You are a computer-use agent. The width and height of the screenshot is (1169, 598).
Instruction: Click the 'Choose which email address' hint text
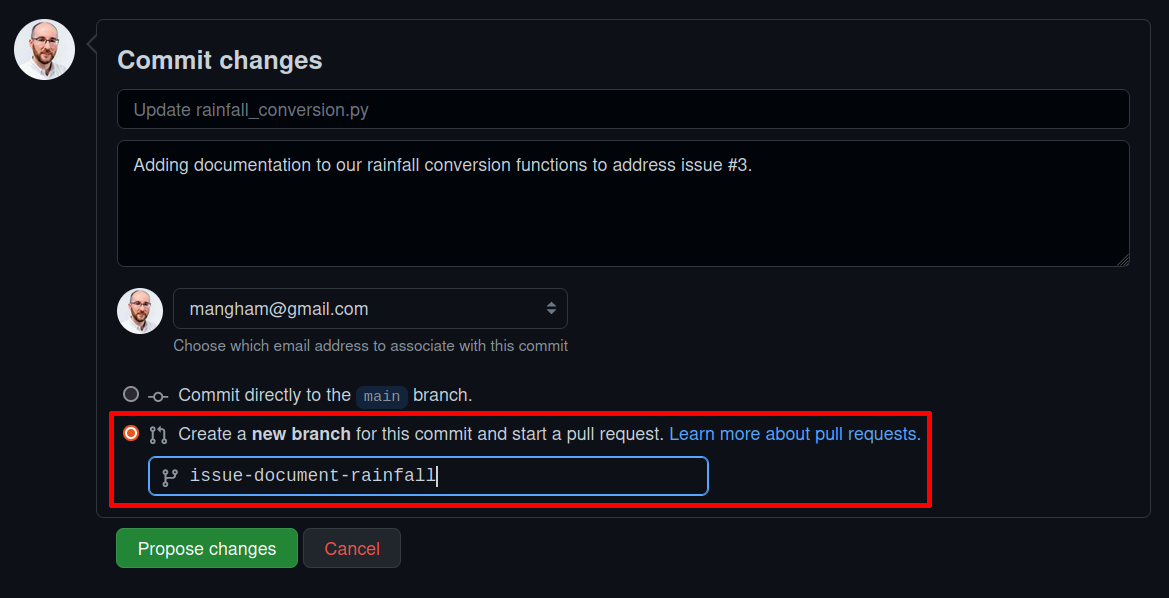tap(370, 346)
